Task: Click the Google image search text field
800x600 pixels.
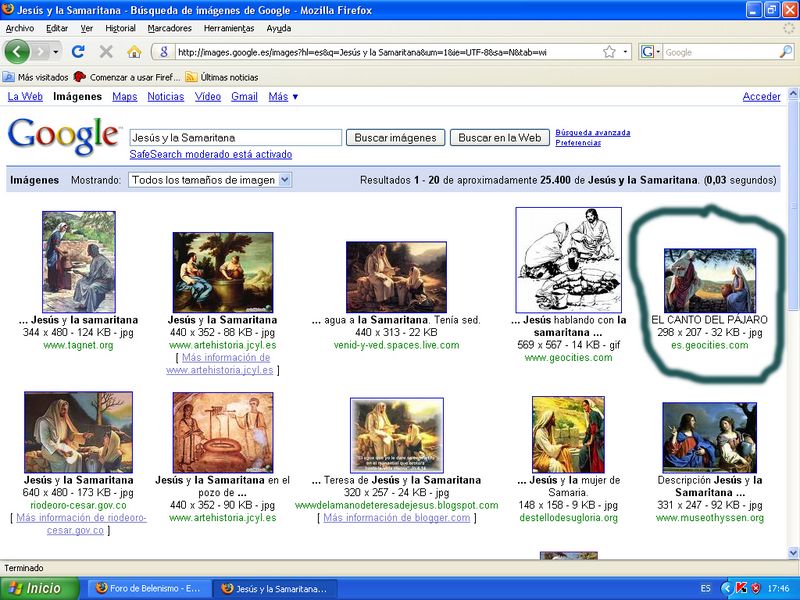Action: click(235, 138)
